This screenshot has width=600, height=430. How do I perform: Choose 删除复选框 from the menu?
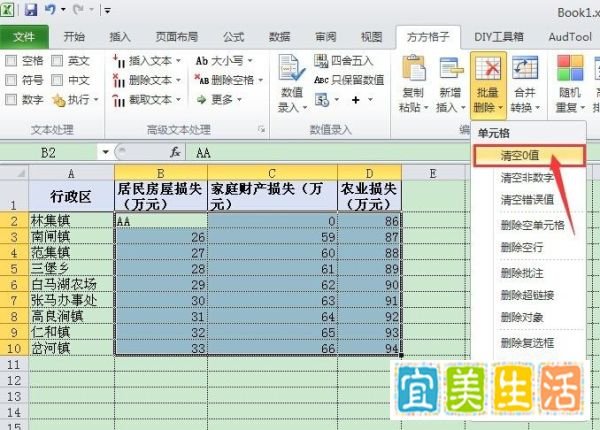click(529, 343)
